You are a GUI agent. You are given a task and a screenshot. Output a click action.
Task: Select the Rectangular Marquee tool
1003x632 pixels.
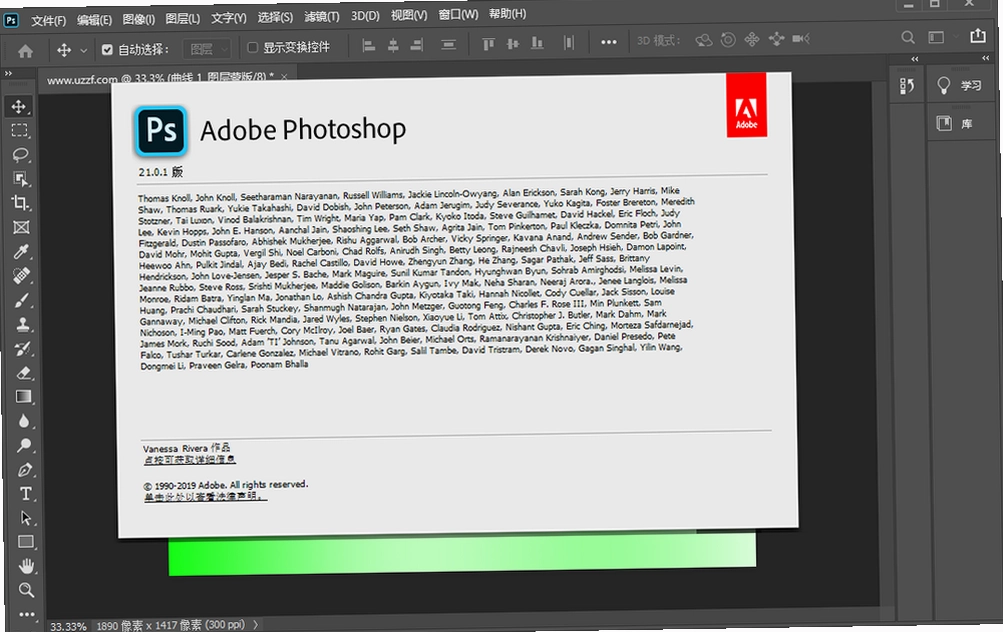click(20, 130)
